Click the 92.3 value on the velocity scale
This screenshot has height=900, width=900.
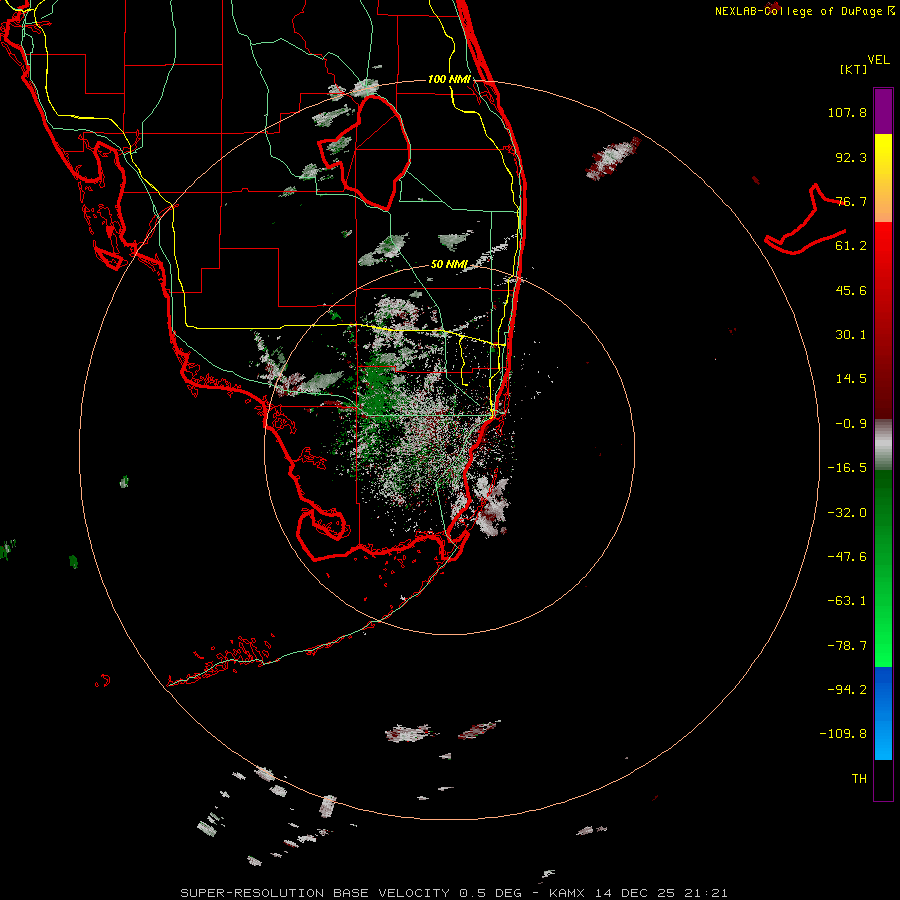[x=851, y=157]
